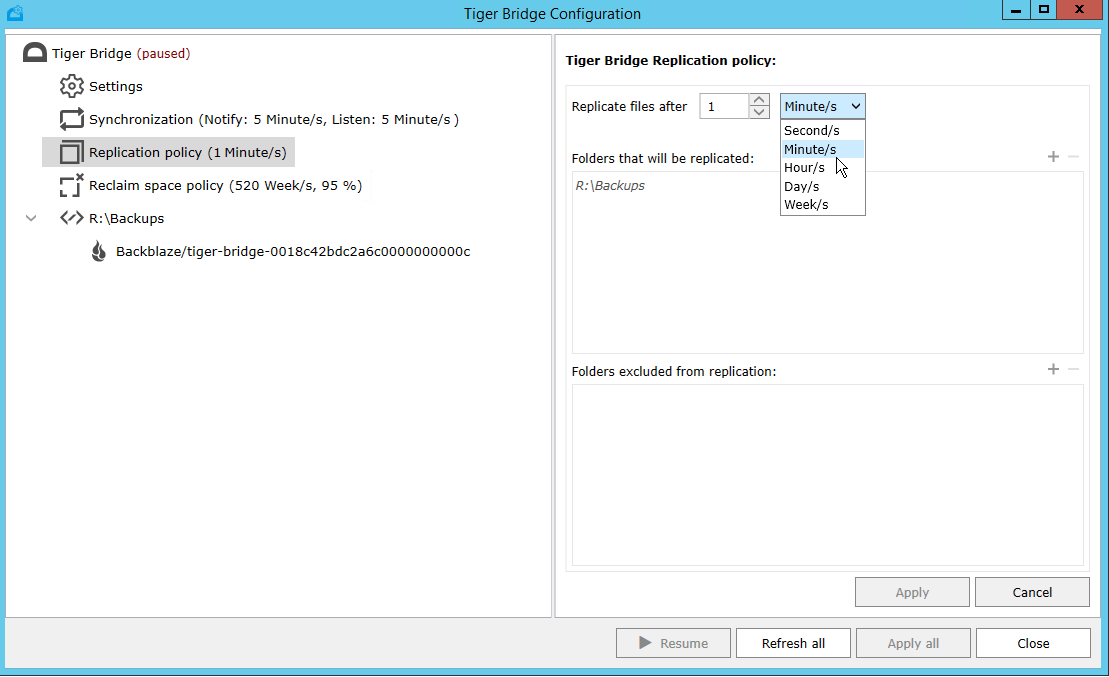Click the Cancel button
The image size is (1109, 677).
tap(1032, 592)
